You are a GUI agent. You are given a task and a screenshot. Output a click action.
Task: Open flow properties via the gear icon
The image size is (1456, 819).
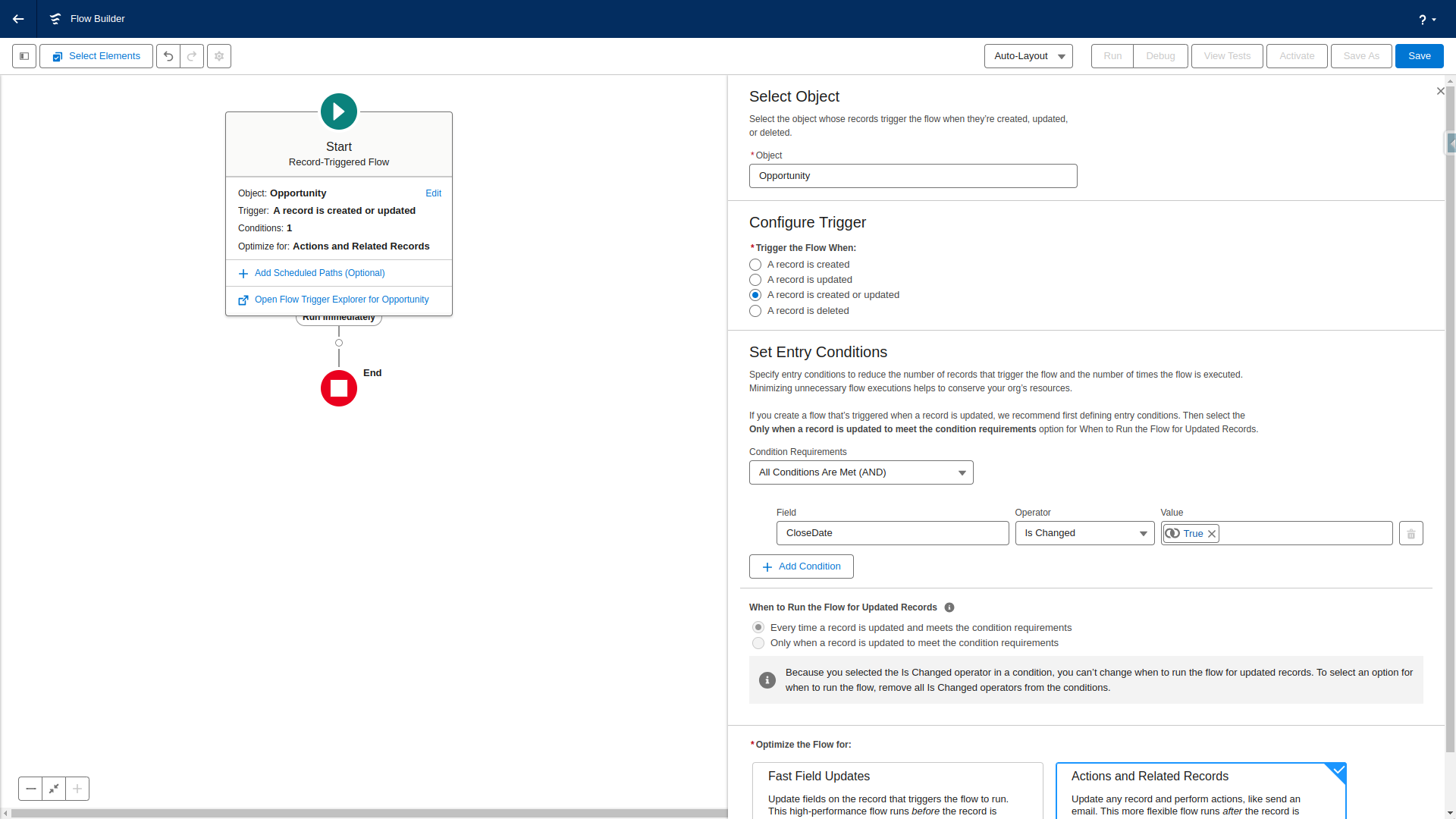tap(218, 55)
